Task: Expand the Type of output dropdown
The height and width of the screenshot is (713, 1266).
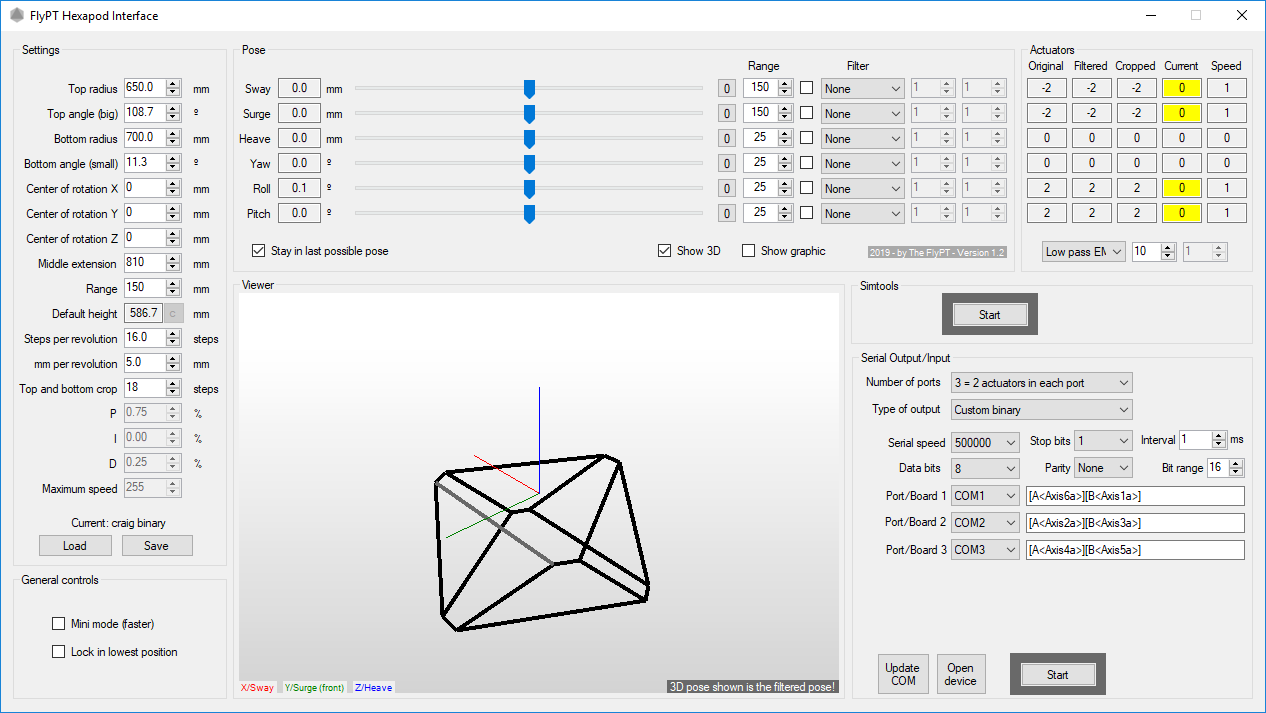Action: coord(1041,410)
